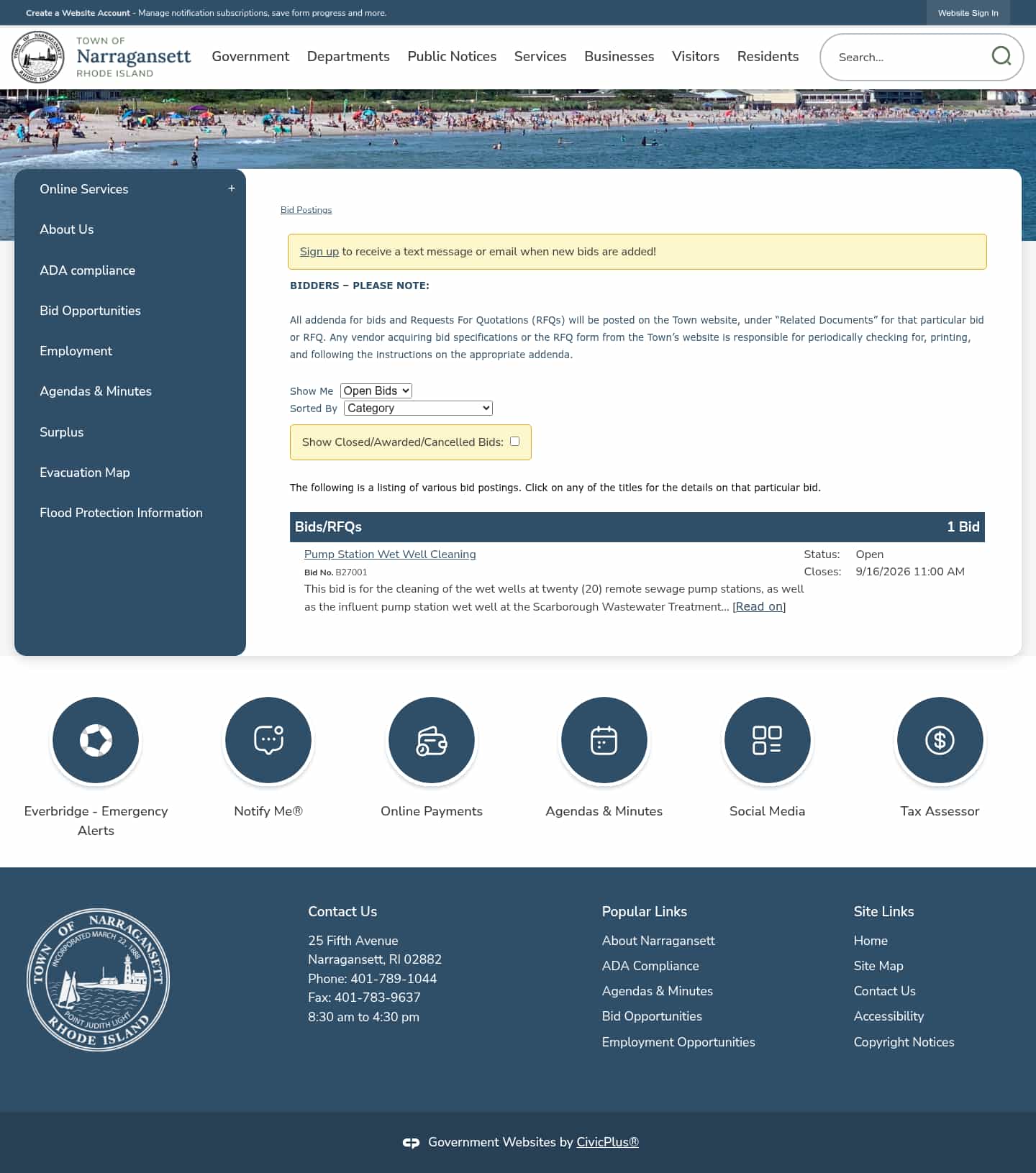Open ADA compliance in sidebar
Image resolution: width=1036 pixels, height=1173 pixels.
point(88,270)
